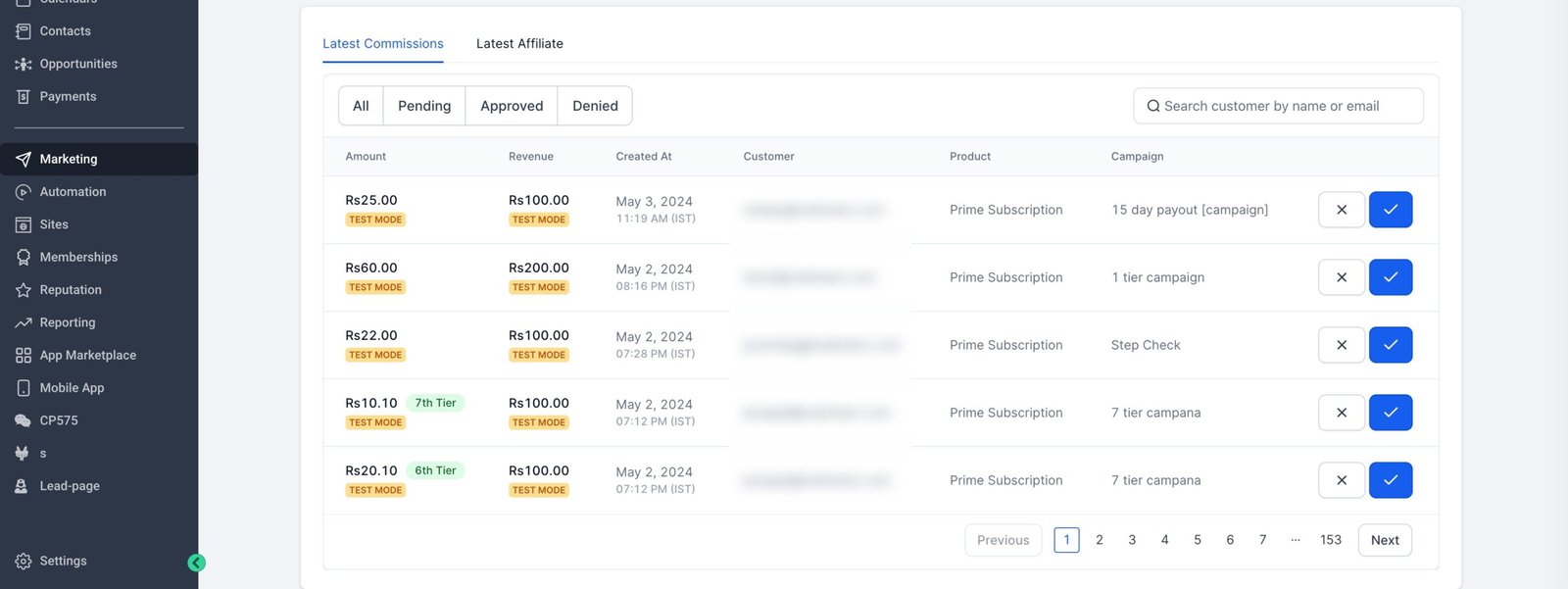Deny the Rs60.00 commission with X
Viewport: 1568px width, 589px height.
pyautogui.click(x=1341, y=277)
